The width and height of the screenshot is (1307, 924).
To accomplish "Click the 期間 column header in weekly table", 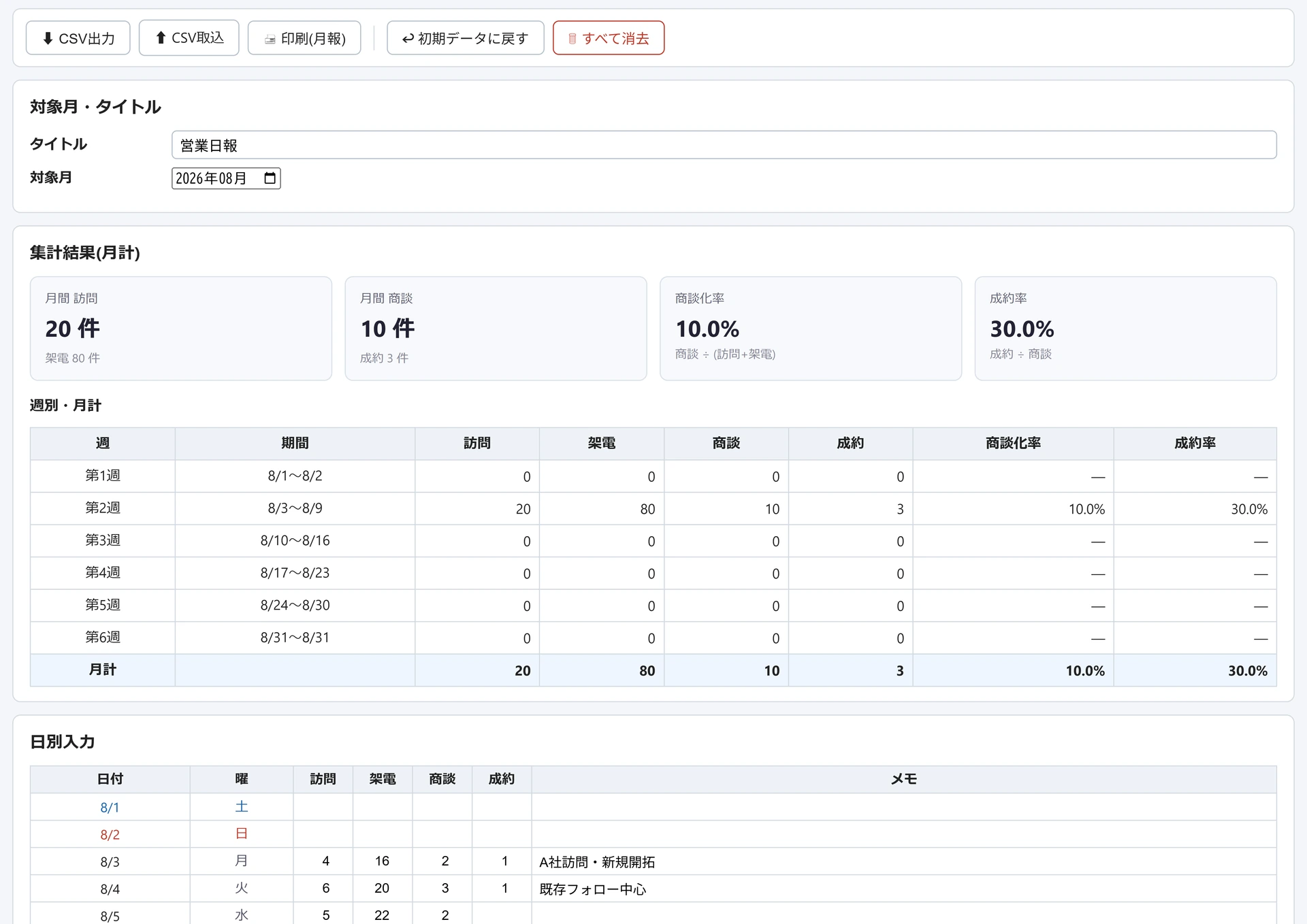I will [295, 443].
